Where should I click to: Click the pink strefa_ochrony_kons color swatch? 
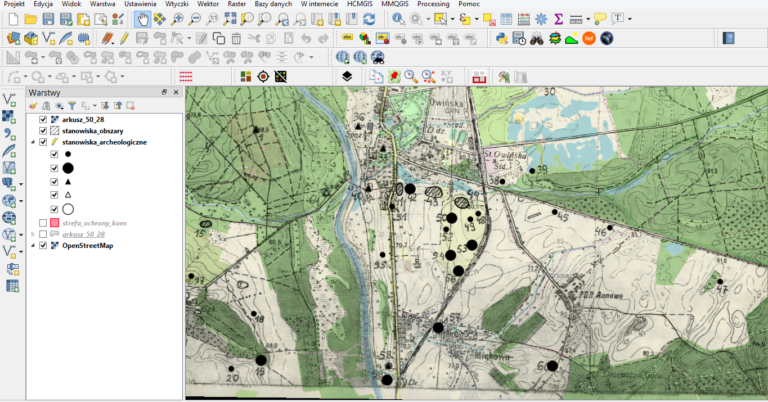(54, 223)
